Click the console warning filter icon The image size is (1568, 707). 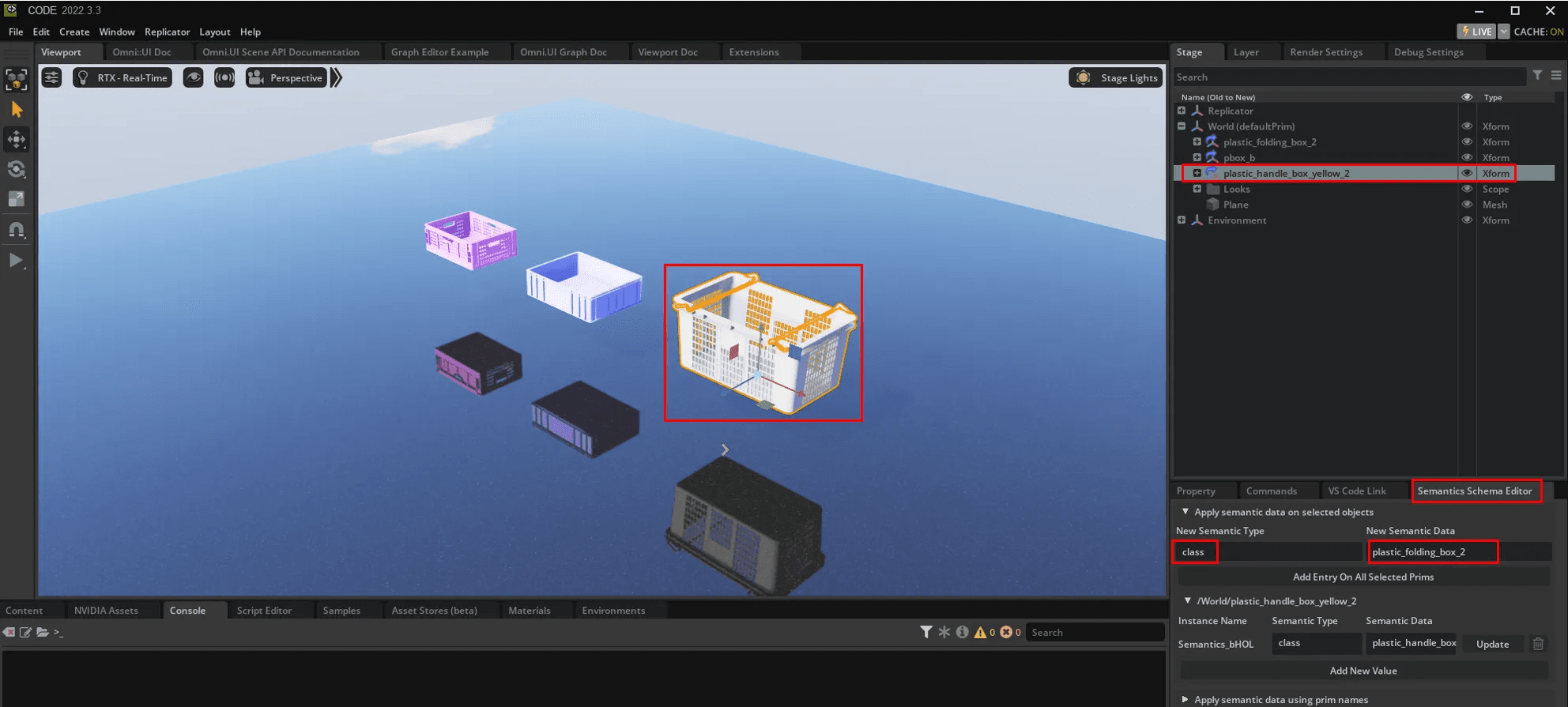980,632
